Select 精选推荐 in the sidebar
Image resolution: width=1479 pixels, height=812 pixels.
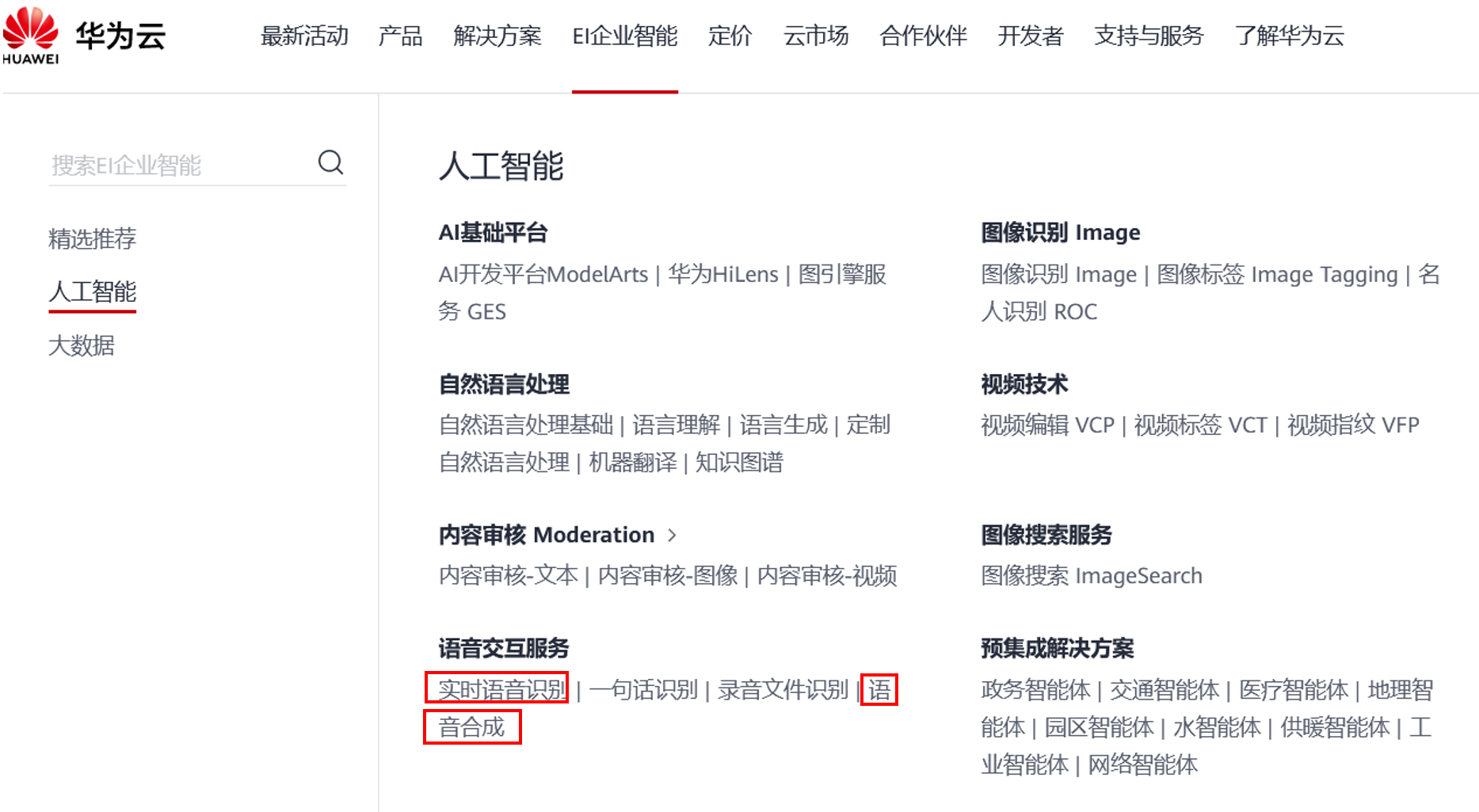pos(93,238)
